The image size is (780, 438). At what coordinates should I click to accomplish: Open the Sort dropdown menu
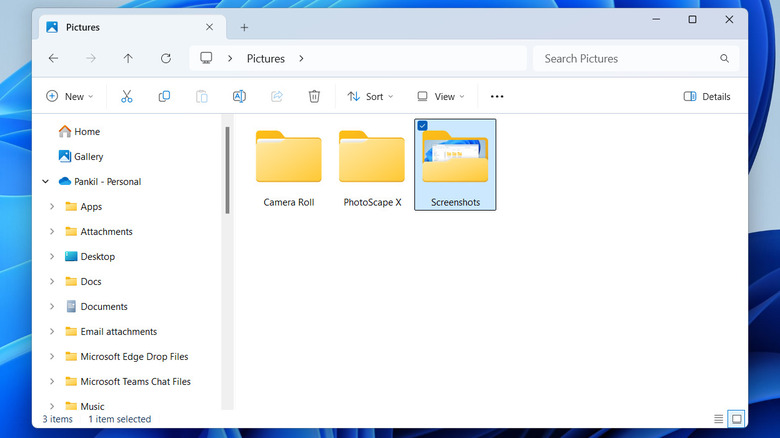[370, 97]
